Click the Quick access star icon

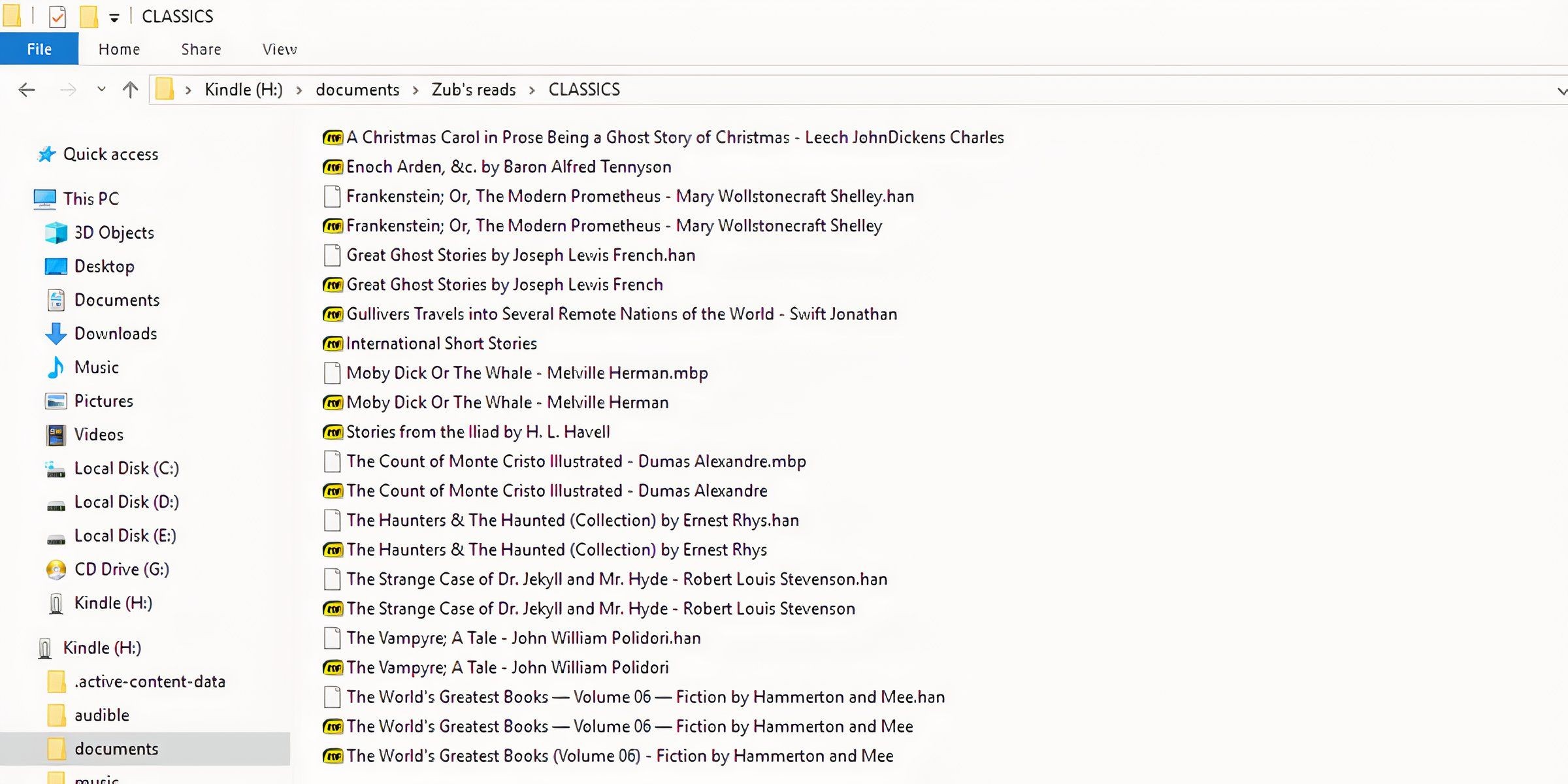[46, 154]
